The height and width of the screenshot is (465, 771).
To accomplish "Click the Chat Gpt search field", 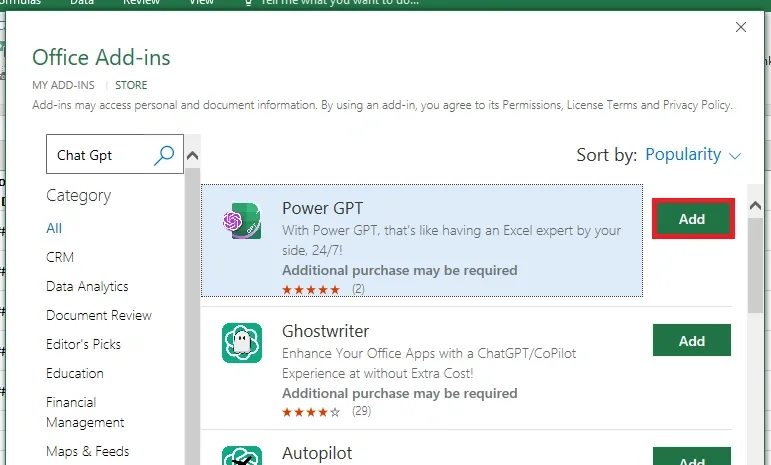I will (x=100, y=155).
